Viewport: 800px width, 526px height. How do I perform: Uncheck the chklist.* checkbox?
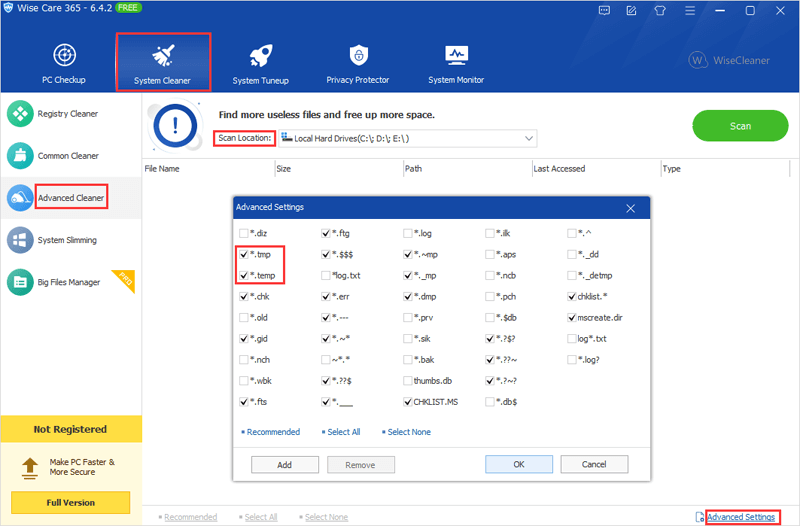click(x=571, y=296)
